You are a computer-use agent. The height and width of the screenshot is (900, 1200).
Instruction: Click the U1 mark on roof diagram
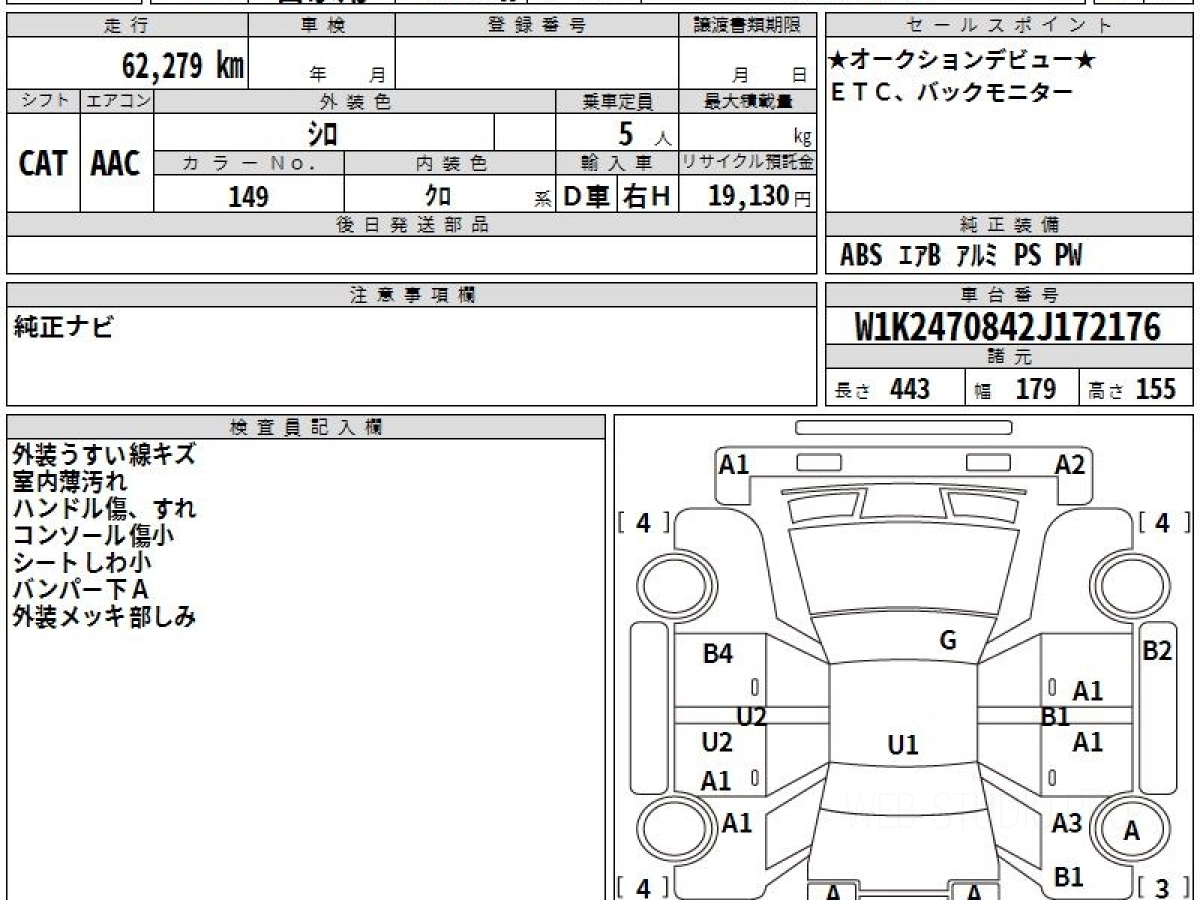[x=903, y=744]
